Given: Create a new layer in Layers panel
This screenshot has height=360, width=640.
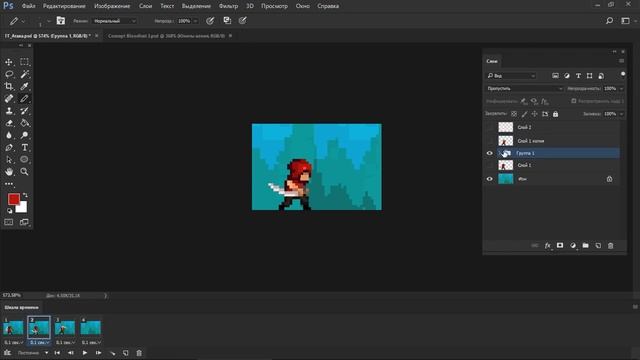Looking at the screenshot, I should point(598,246).
